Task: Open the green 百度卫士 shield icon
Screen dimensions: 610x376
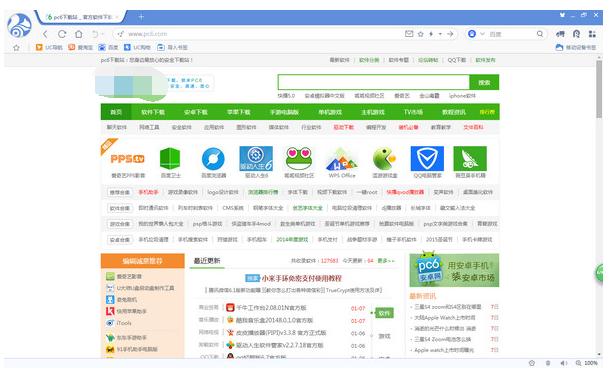Action: pos(170,159)
